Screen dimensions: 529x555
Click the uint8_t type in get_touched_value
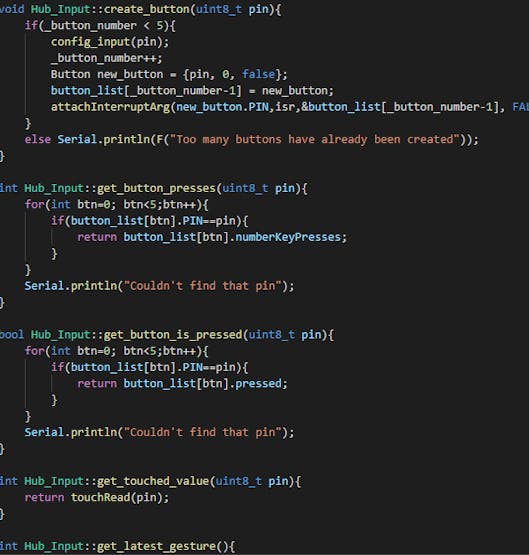click(238, 482)
